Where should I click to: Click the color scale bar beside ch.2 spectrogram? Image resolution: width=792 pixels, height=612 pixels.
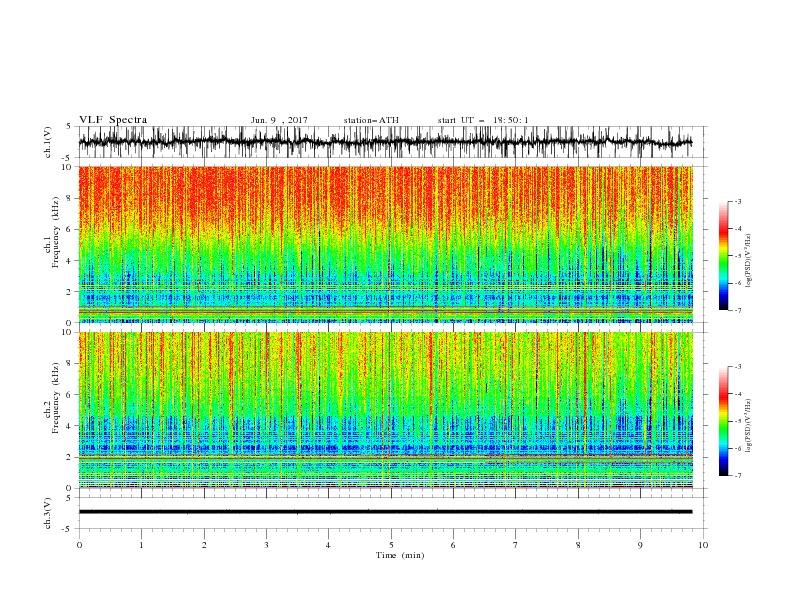pyautogui.click(x=723, y=421)
